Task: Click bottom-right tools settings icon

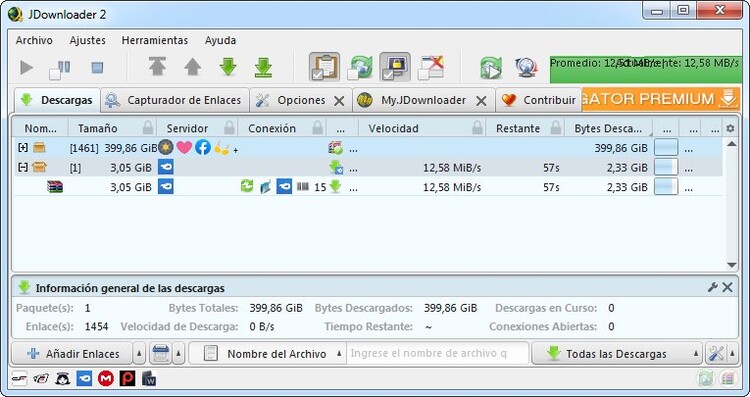Action: pos(716,354)
